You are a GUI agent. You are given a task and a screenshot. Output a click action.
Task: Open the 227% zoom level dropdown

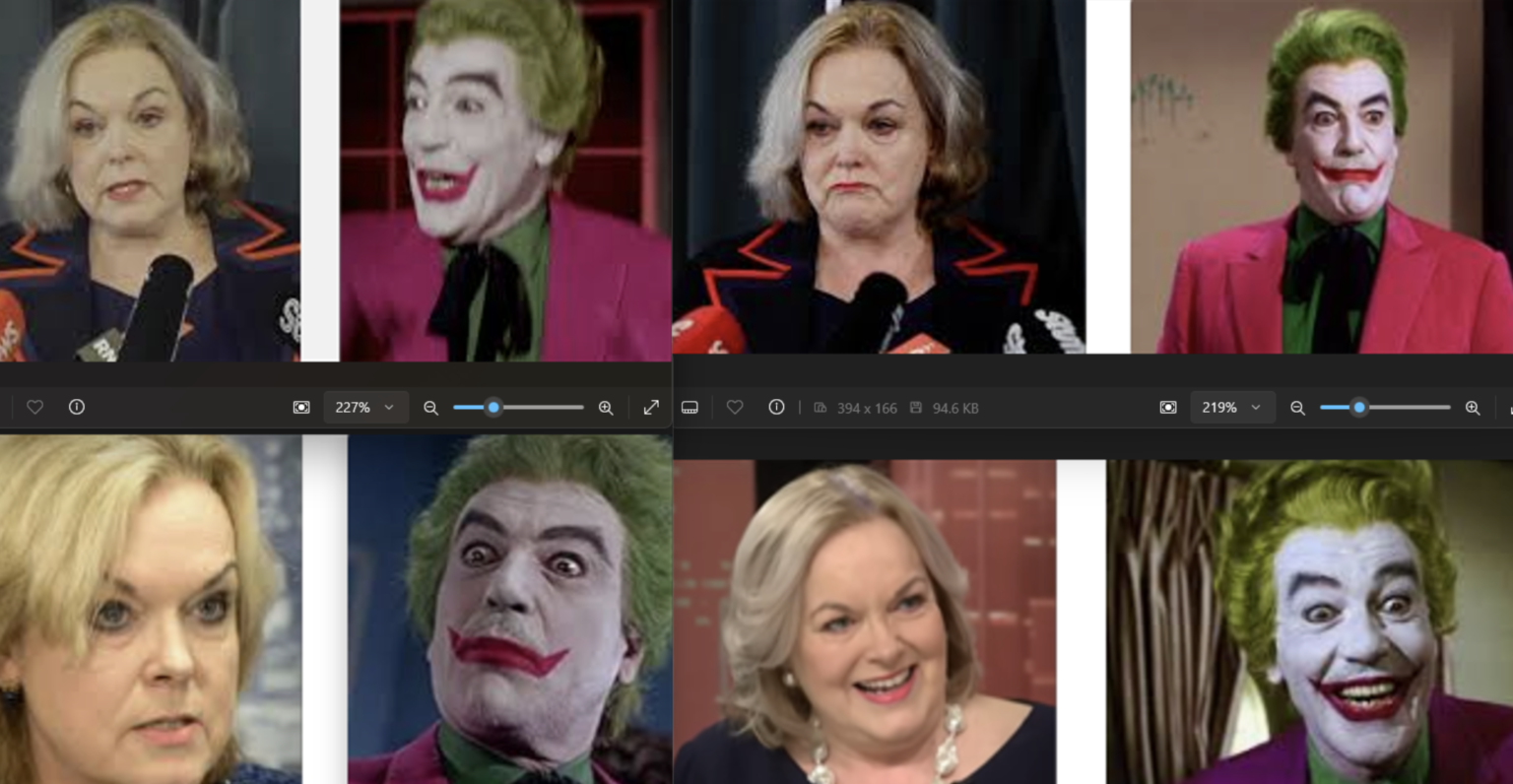click(x=365, y=407)
